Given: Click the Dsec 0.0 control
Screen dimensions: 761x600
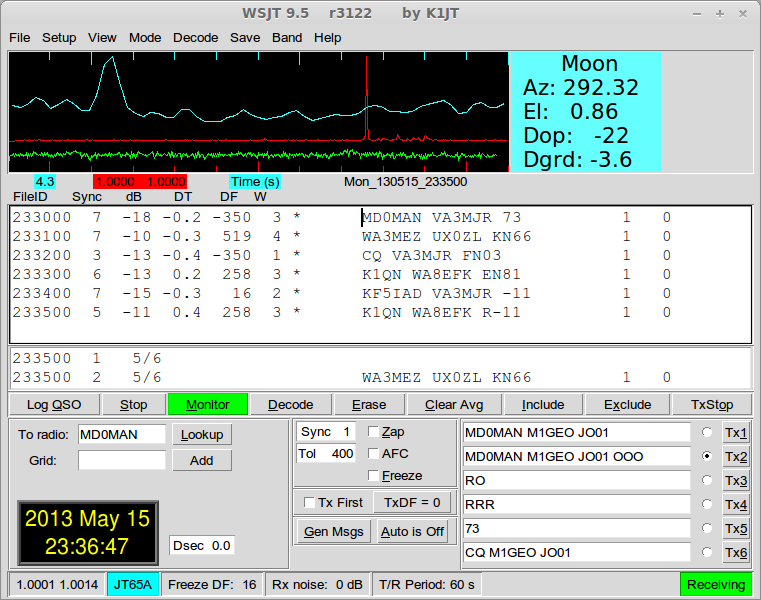Looking at the screenshot, I should (x=202, y=545).
